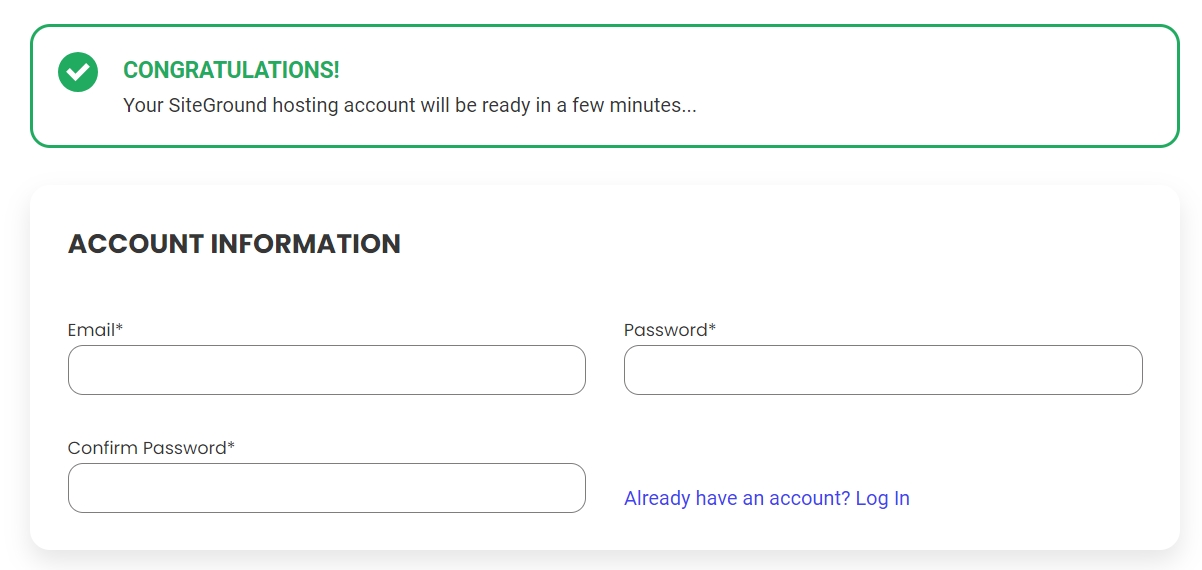Click the green checkmark success icon
This screenshot has height=570, width=1202.
pos(78,72)
